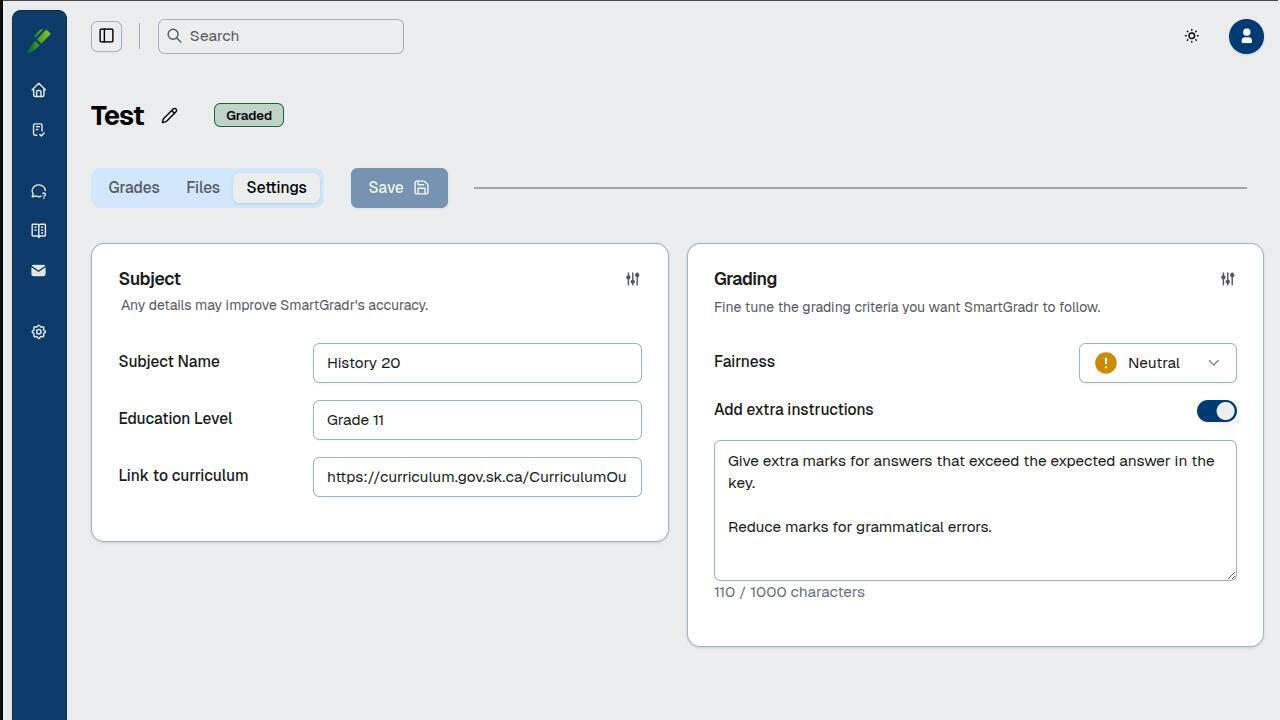Open the gear settings icon in sidebar
The image size is (1280, 720).
(x=39, y=332)
